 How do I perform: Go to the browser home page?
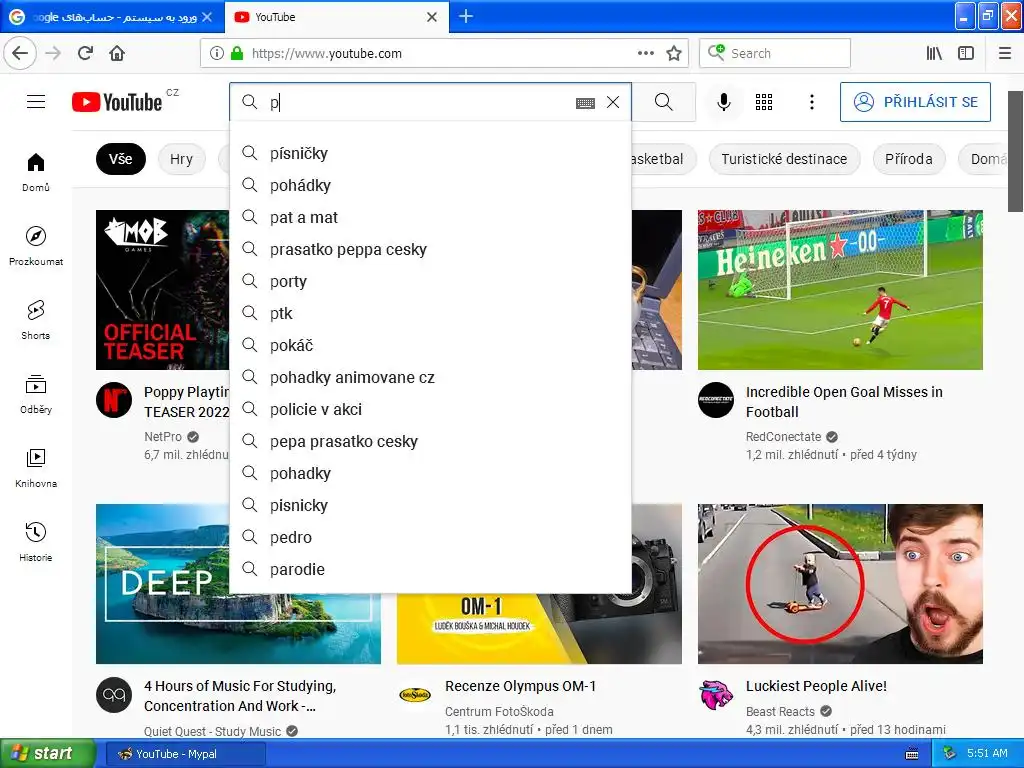tap(117, 53)
